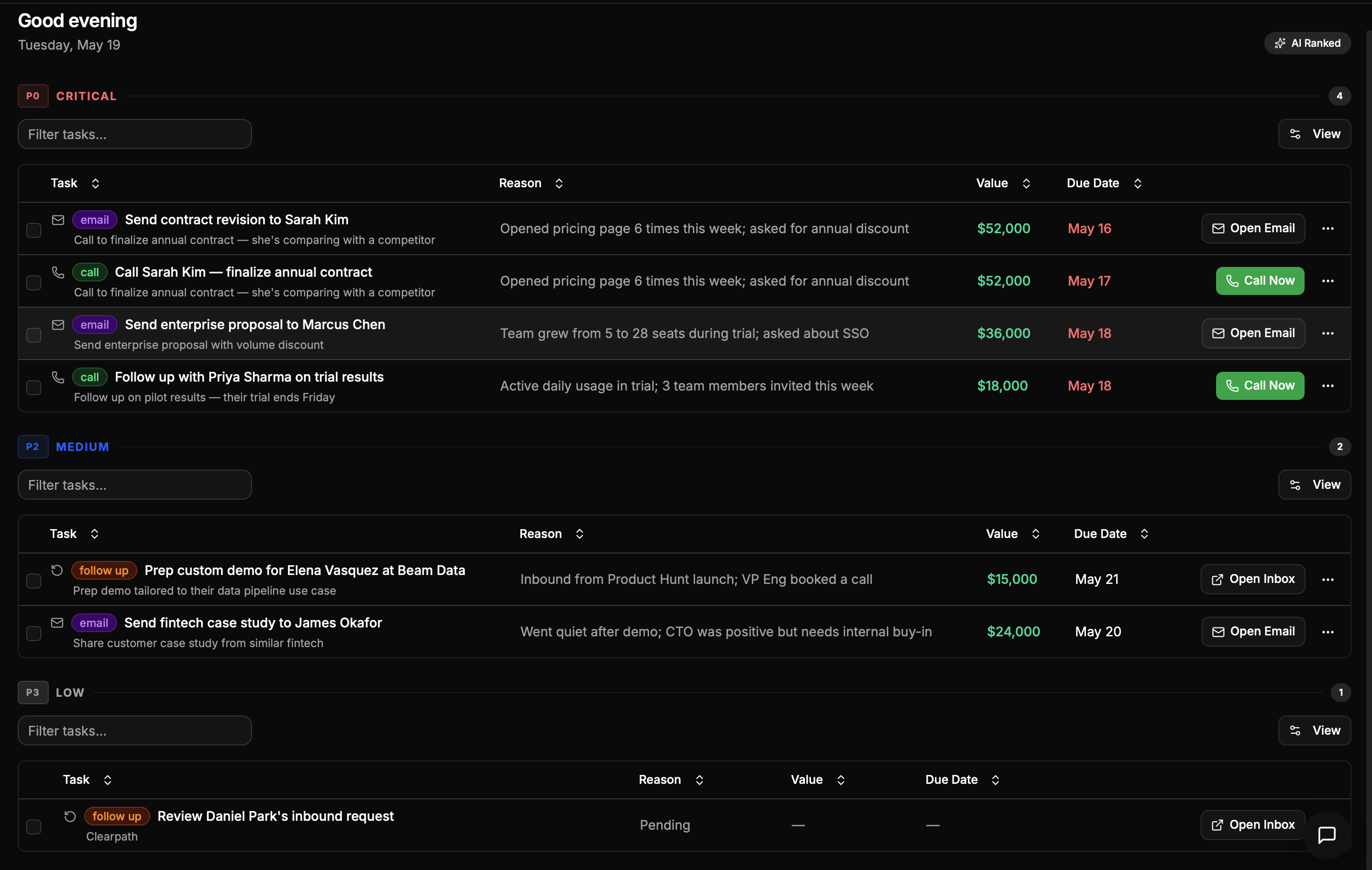Click mail icon in Marcus Chen proposal row
Image resolution: width=1372 pixels, height=870 pixels.
click(58, 325)
